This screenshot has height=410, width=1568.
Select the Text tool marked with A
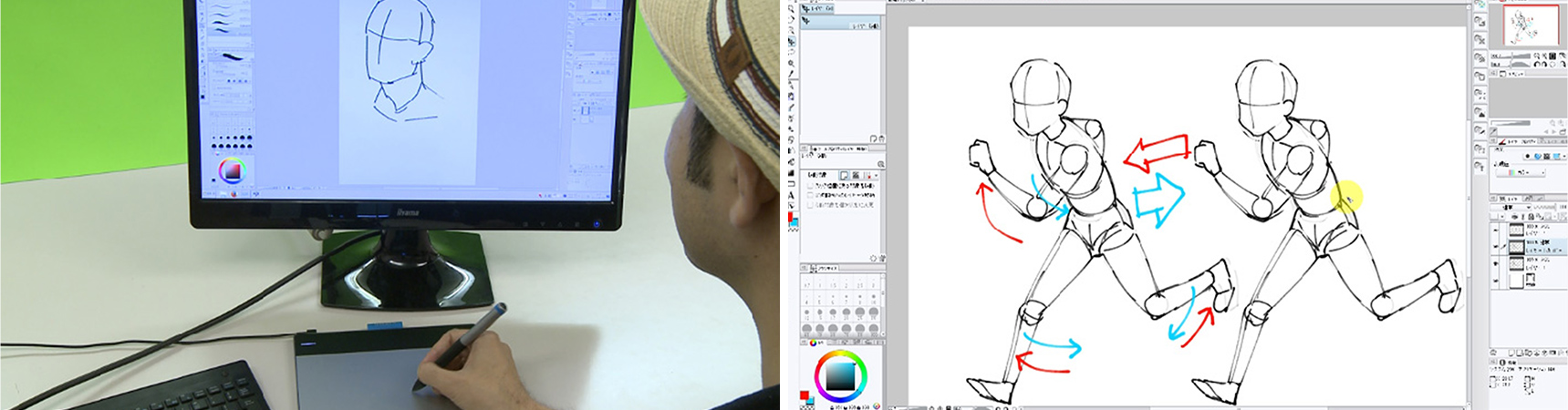click(791, 194)
